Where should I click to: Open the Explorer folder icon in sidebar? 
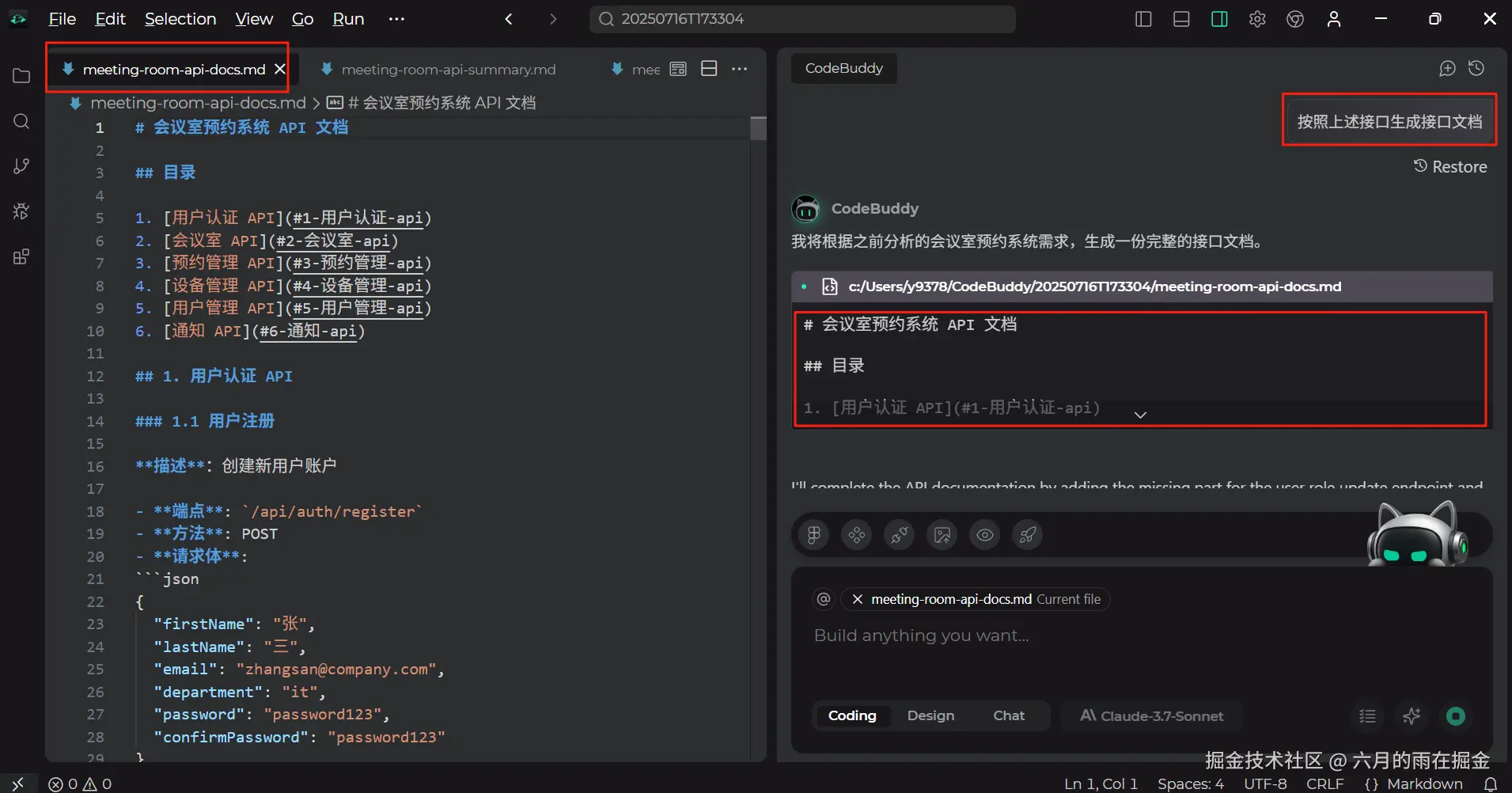[x=21, y=76]
